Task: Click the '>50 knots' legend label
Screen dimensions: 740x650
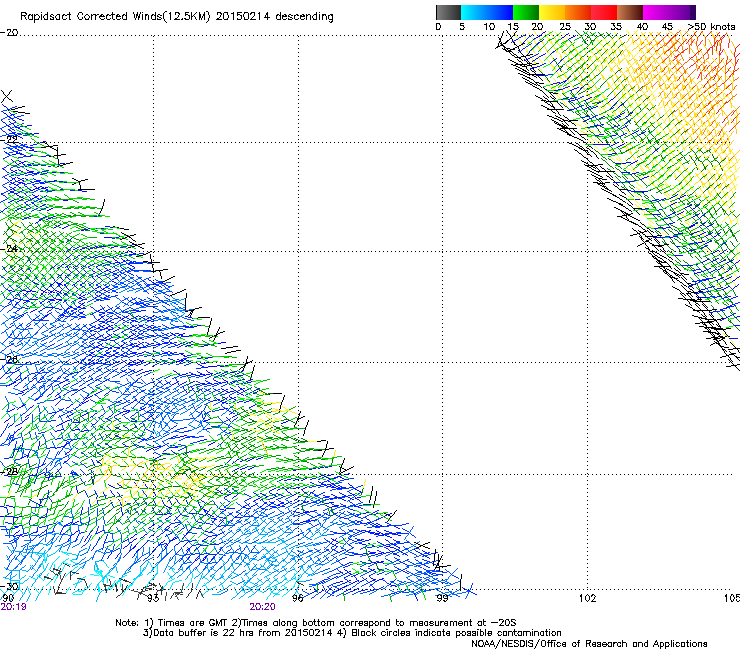Action: pyautogui.click(x=711, y=27)
